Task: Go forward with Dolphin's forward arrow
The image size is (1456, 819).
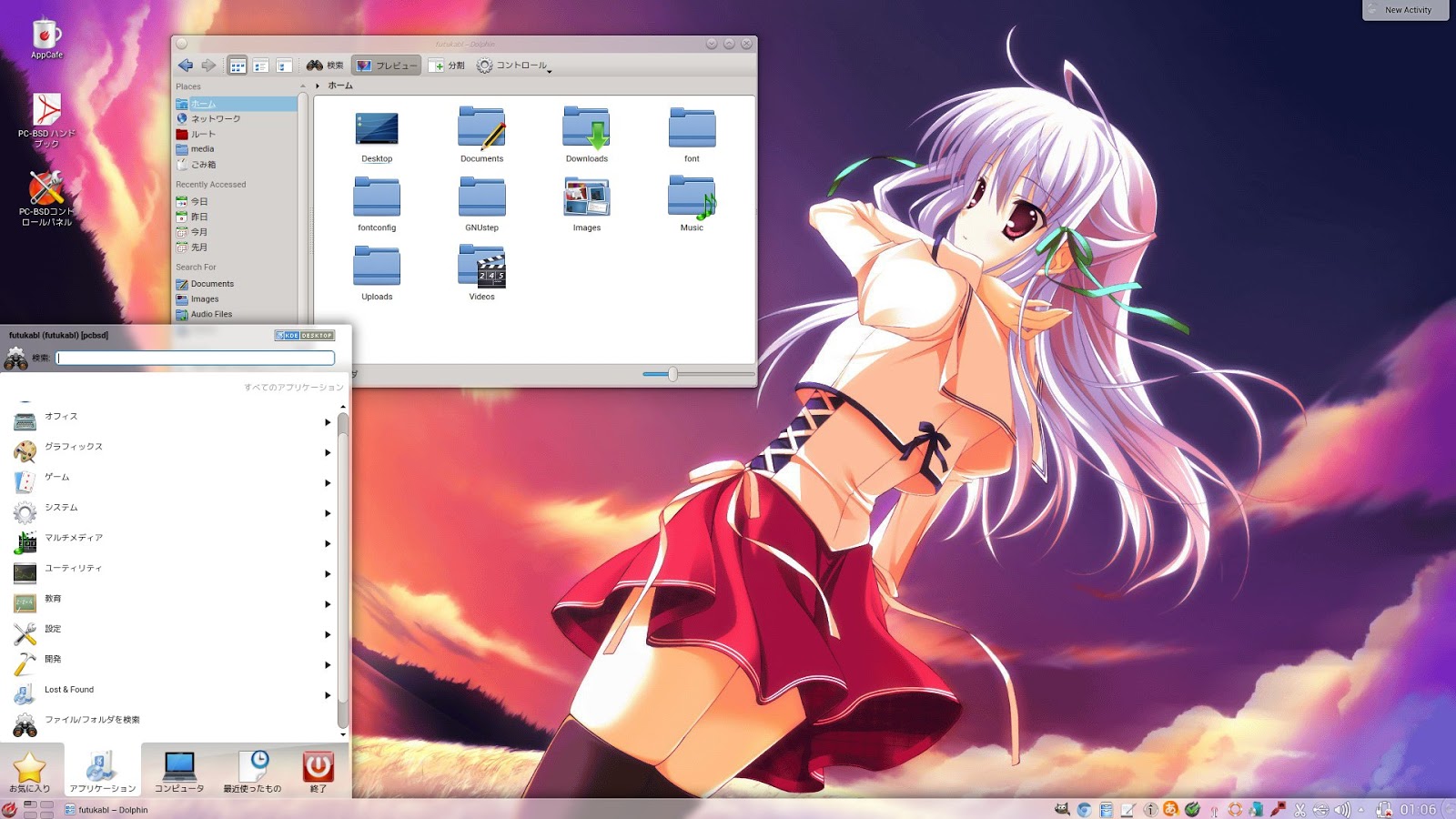Action: coord(208,66)
